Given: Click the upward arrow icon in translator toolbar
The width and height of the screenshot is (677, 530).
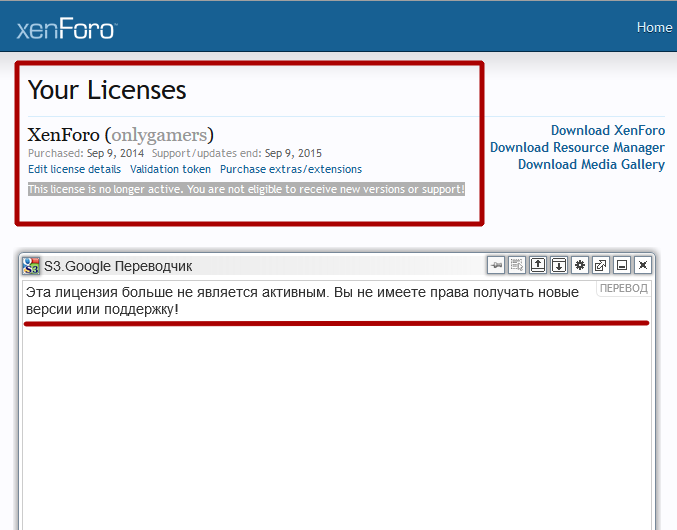Looking at the screenshot, I should (538, 265).
